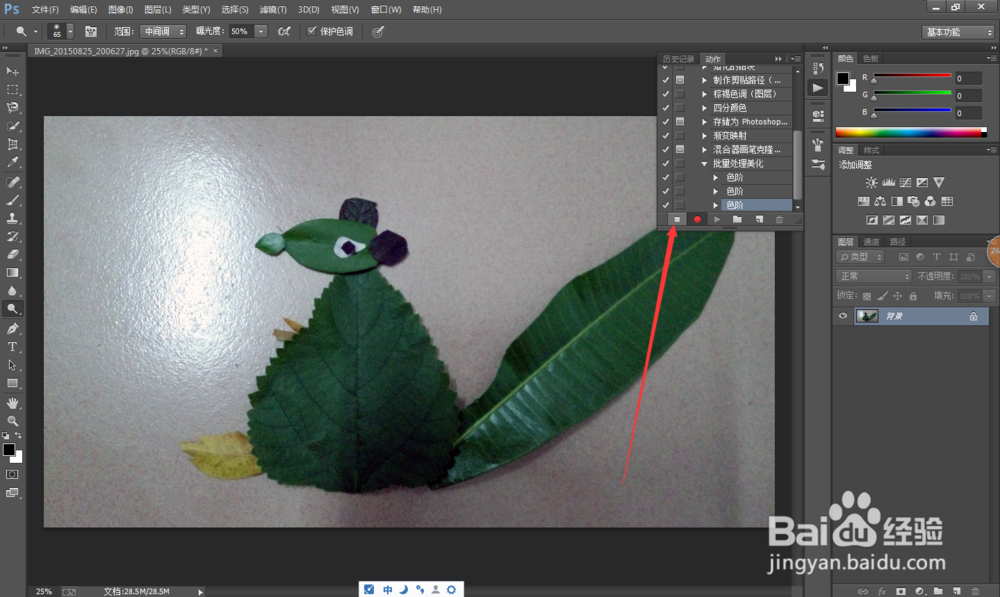Close the IMG_20150825_200627.jpg document tab
The image size is (1000, 597).
(215, 50)
